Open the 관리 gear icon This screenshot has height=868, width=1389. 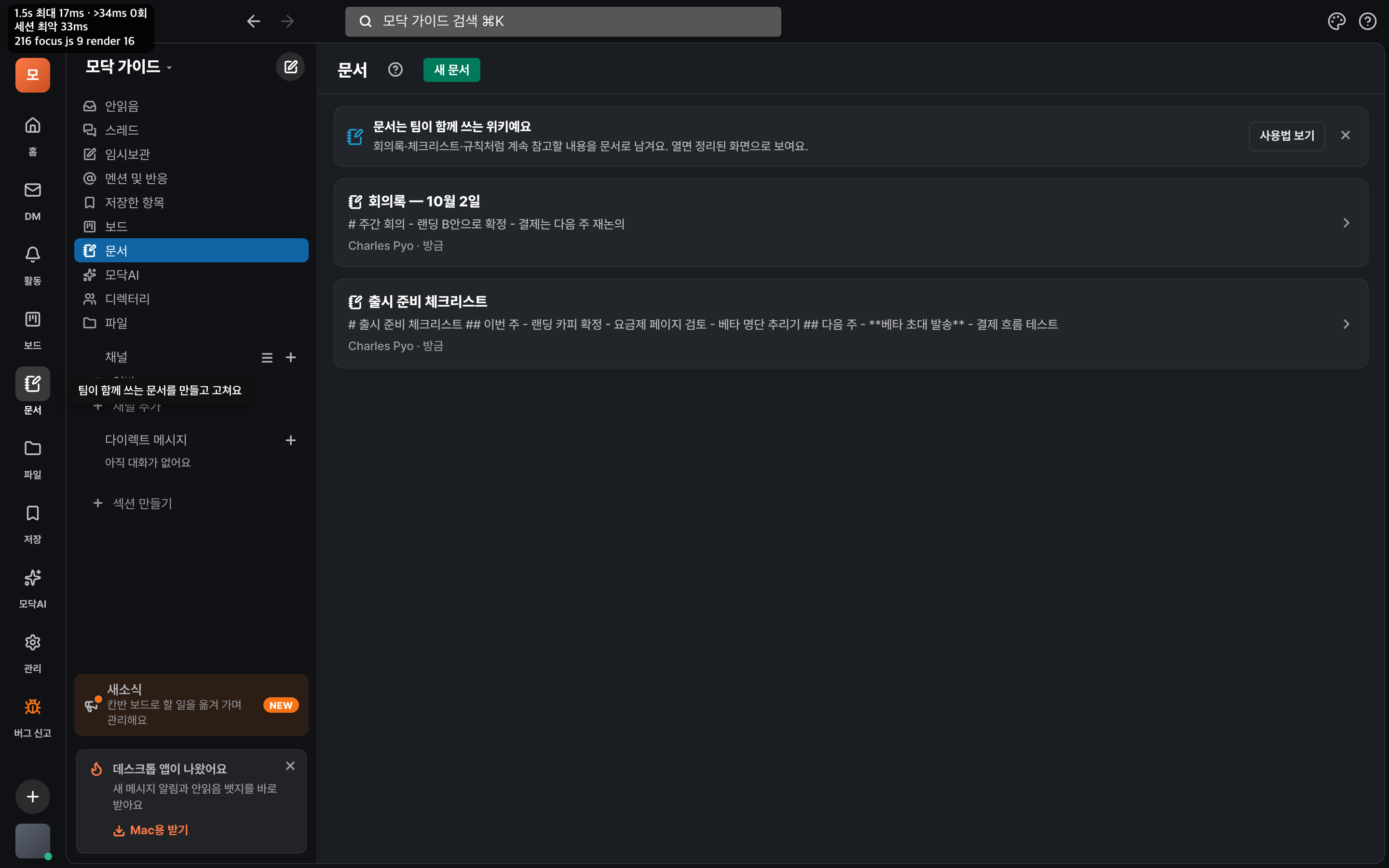(x=33, y=642)
